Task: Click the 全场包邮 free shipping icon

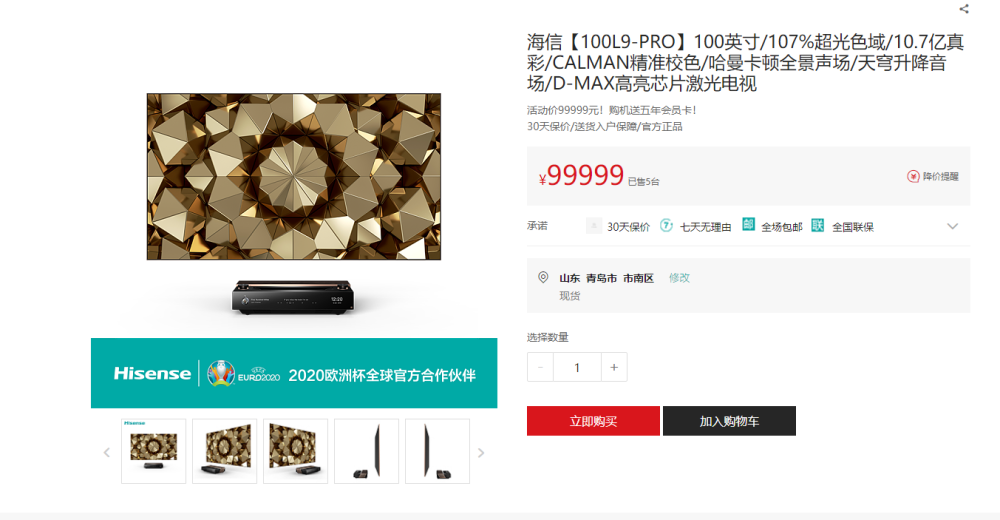Action: tap(748, 225)
